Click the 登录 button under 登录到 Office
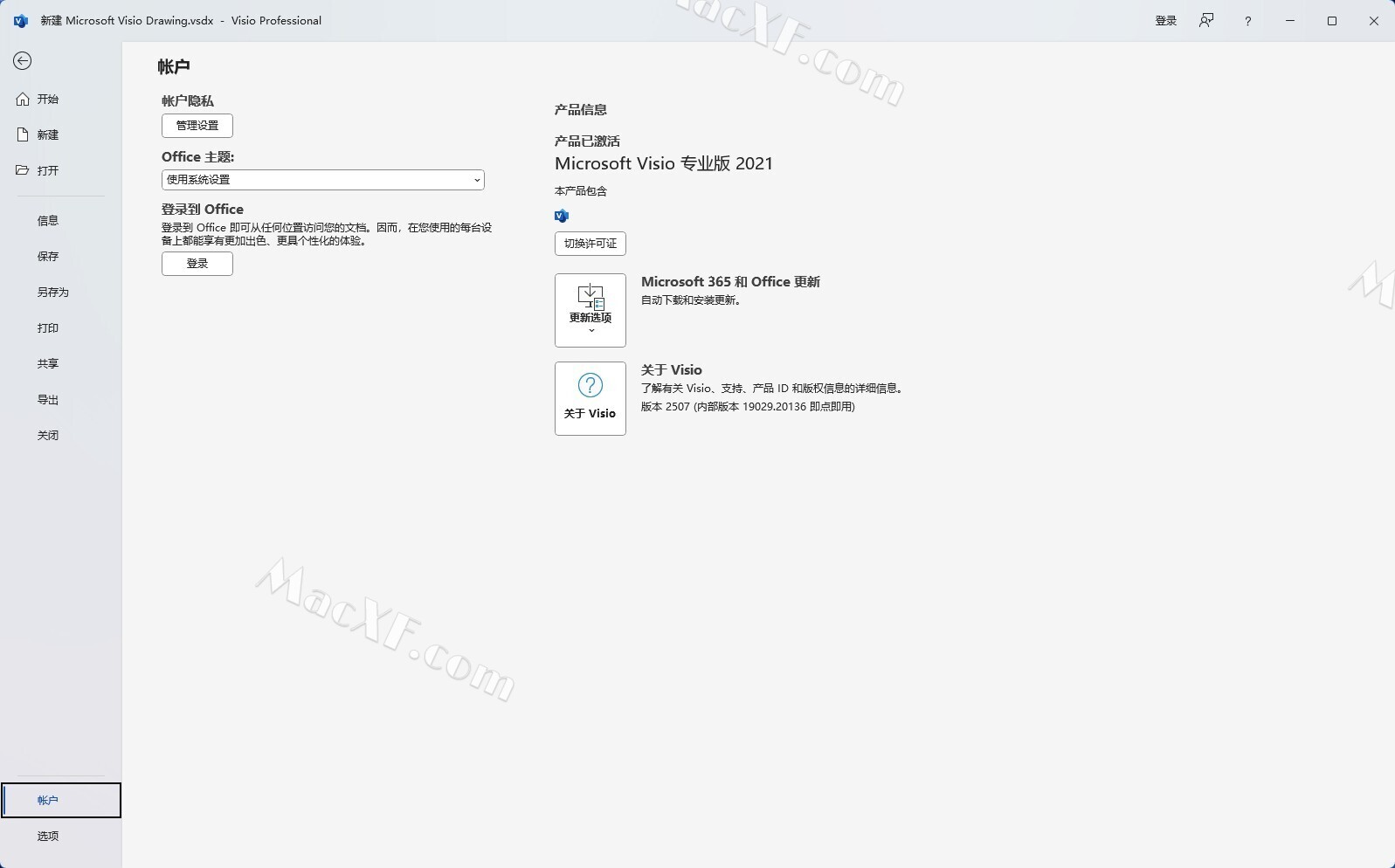 point(197,264)
